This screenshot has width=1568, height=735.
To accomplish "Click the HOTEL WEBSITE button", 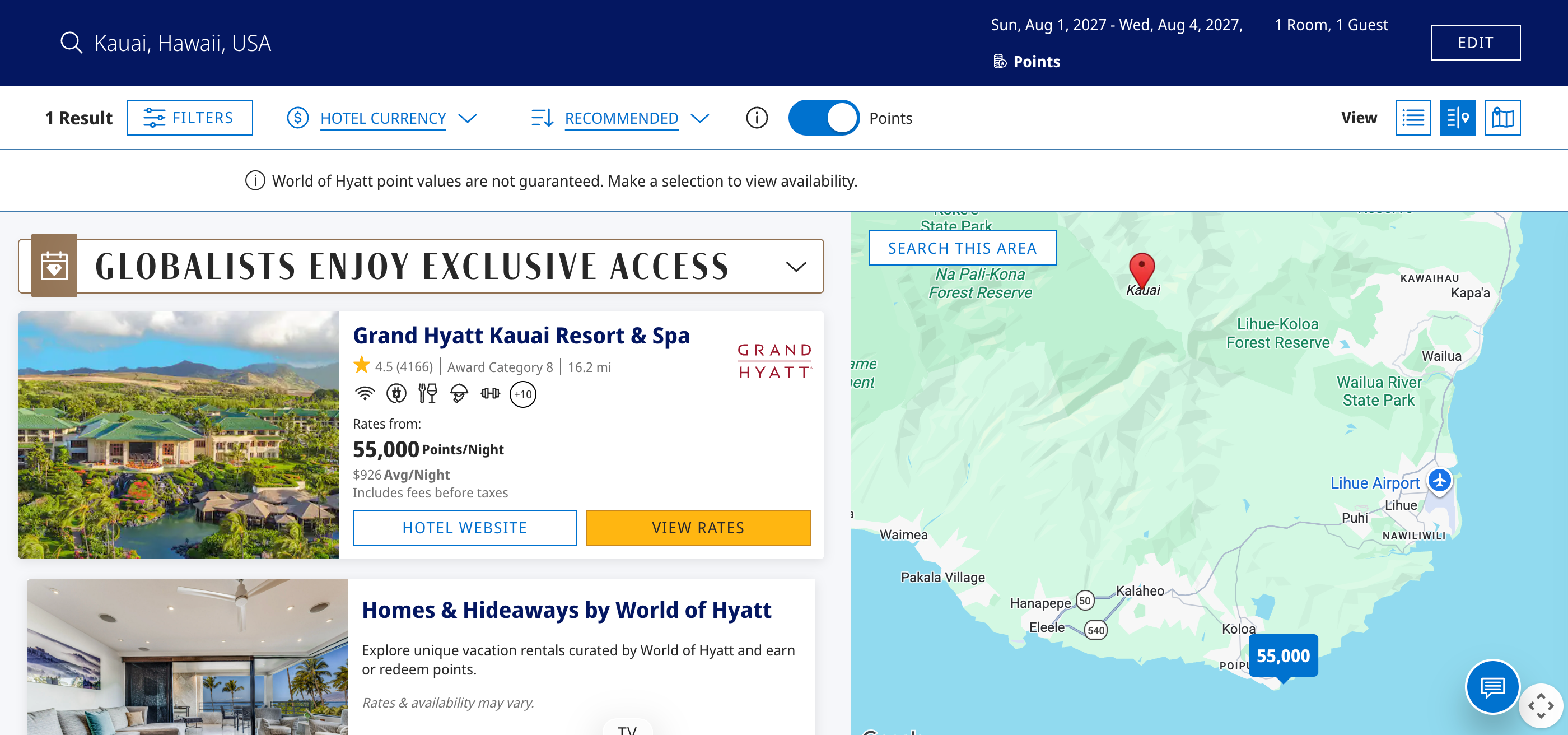I will click(x=464, y=527).
